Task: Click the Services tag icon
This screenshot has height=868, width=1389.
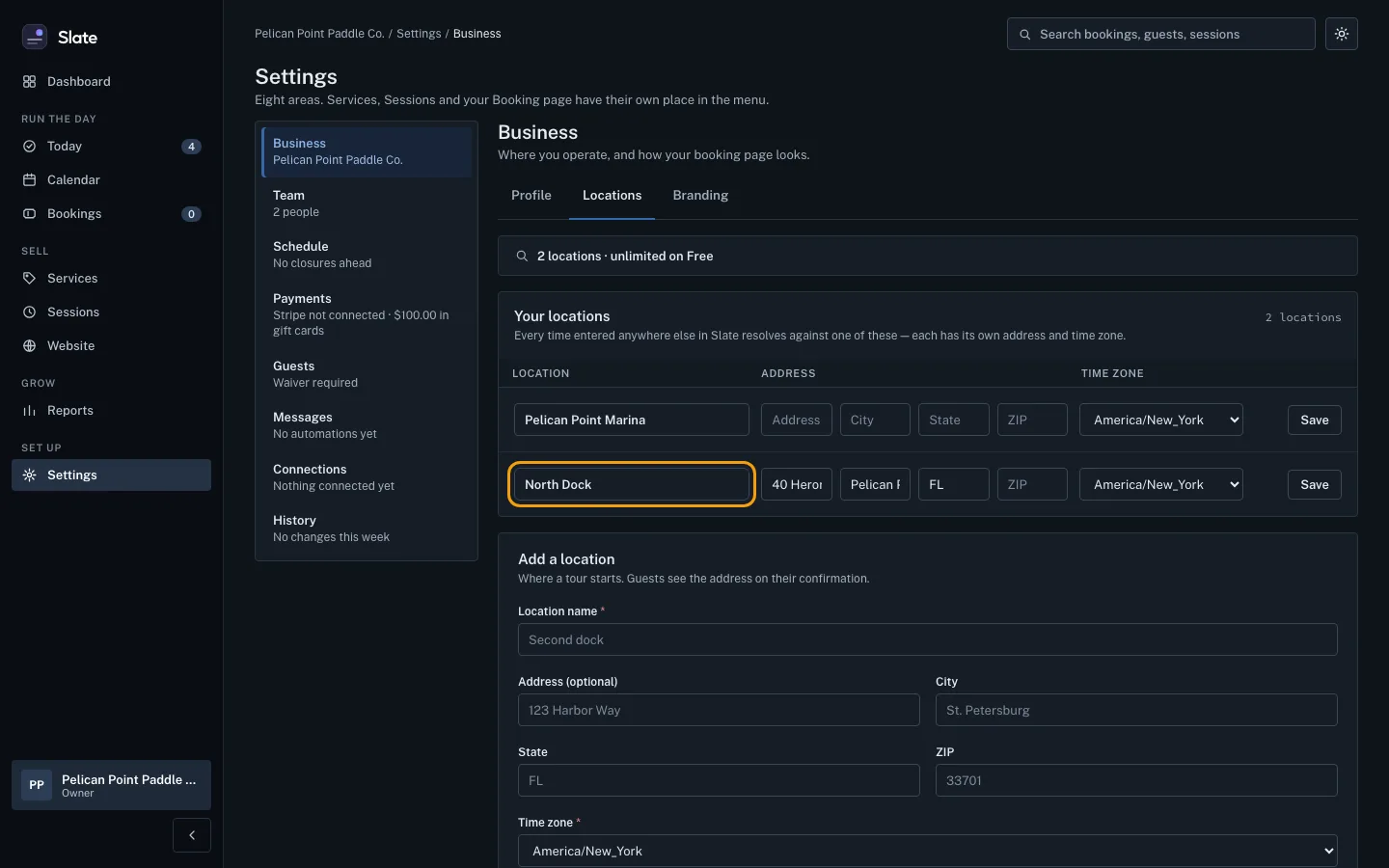Action: pyautogui.click(x=29, y=279)
